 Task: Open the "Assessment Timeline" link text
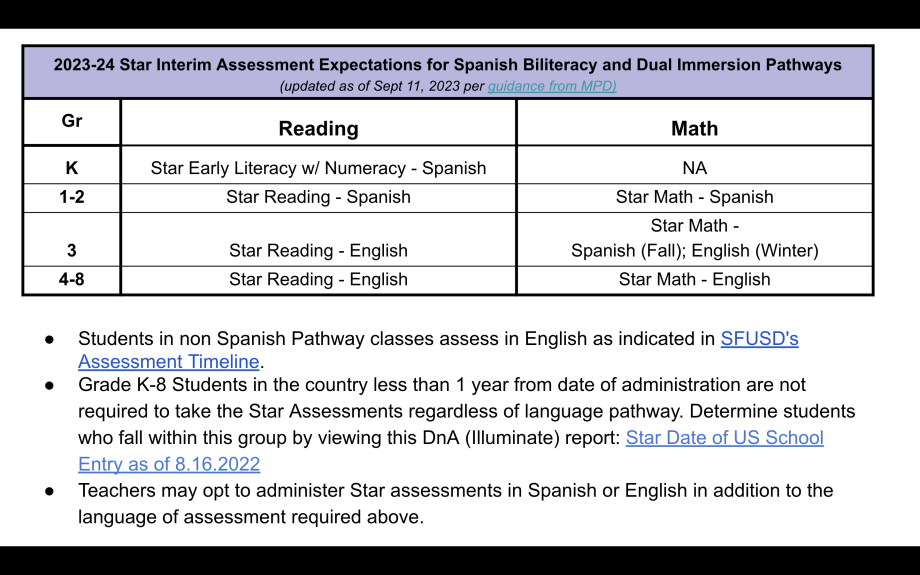[168, 362]
